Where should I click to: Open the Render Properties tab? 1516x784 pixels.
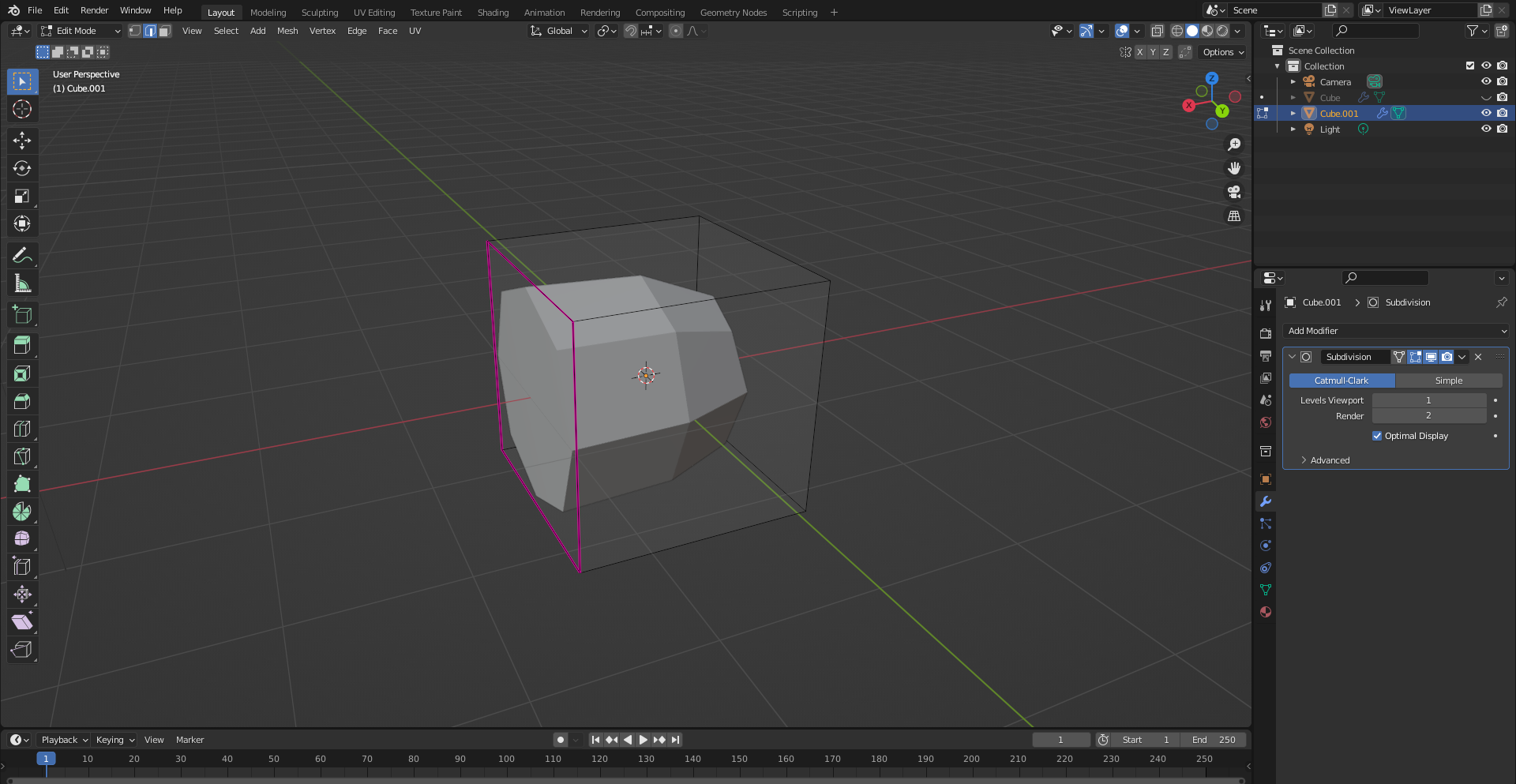[x=1265, y=333]
